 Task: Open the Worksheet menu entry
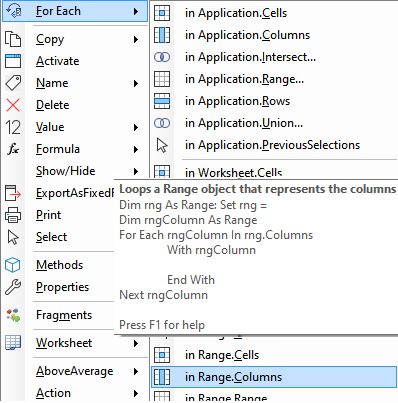click(x=75, y=343)
